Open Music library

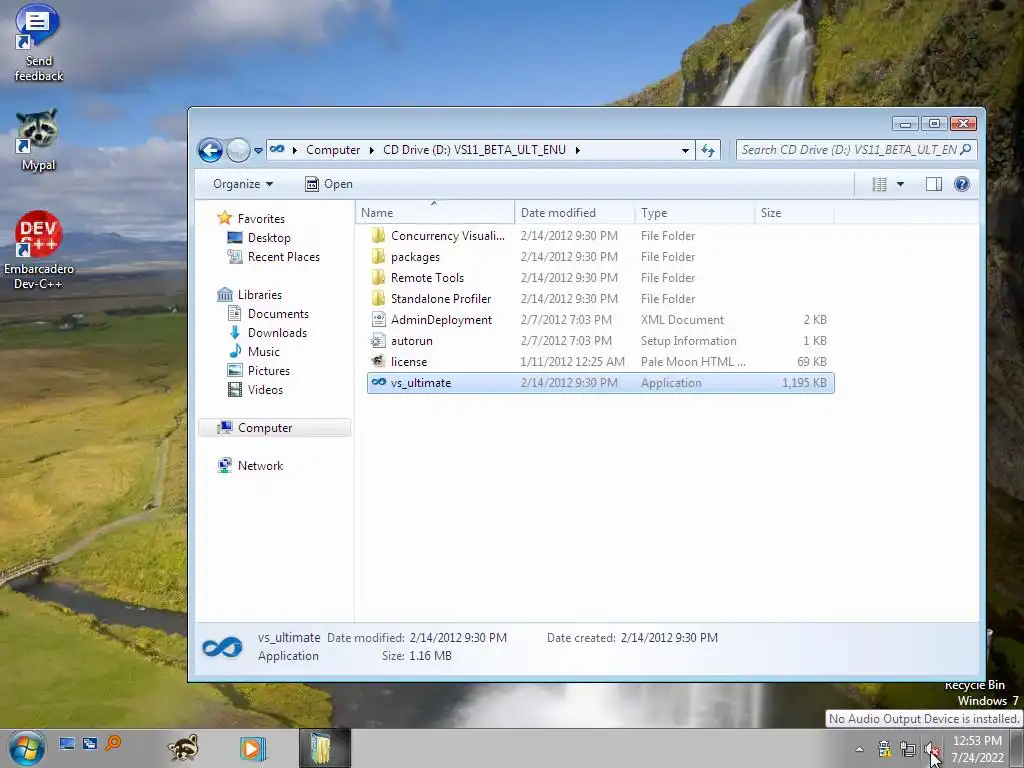[x=263, y=351]
